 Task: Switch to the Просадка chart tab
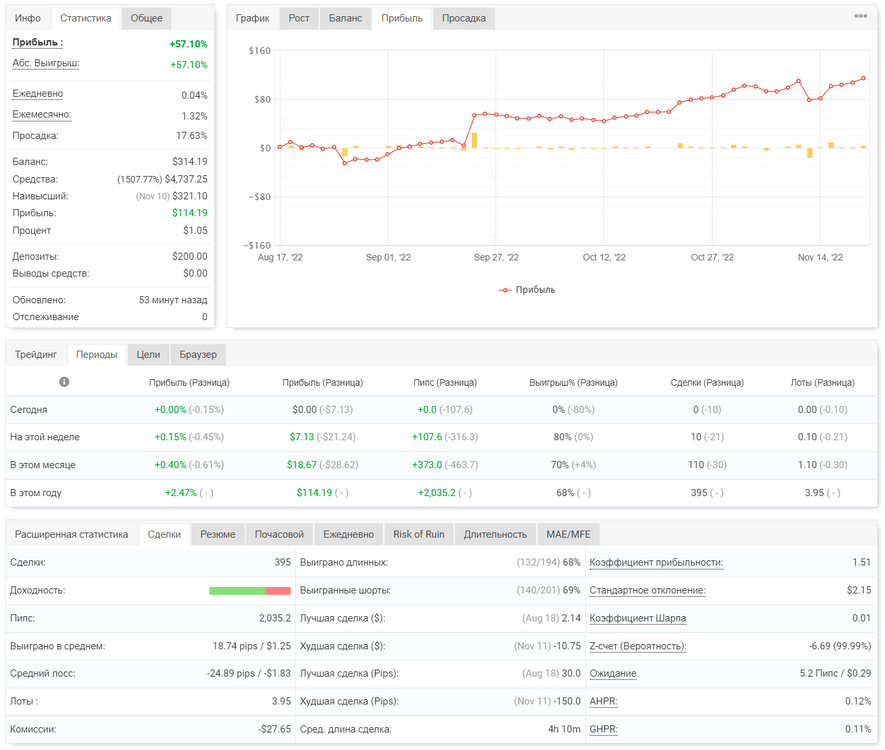pyautogui.click(x=463, y=18)
